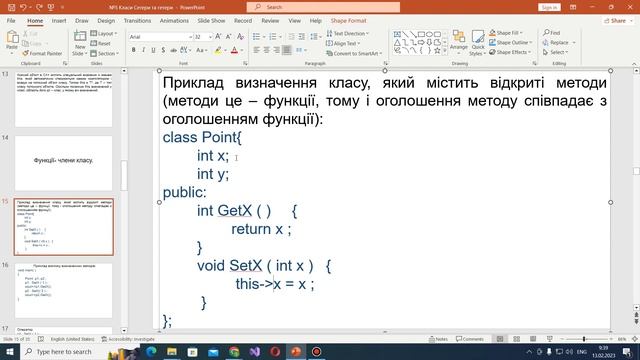
Task: Click the title bar Search box
Action: coord(323,7)
